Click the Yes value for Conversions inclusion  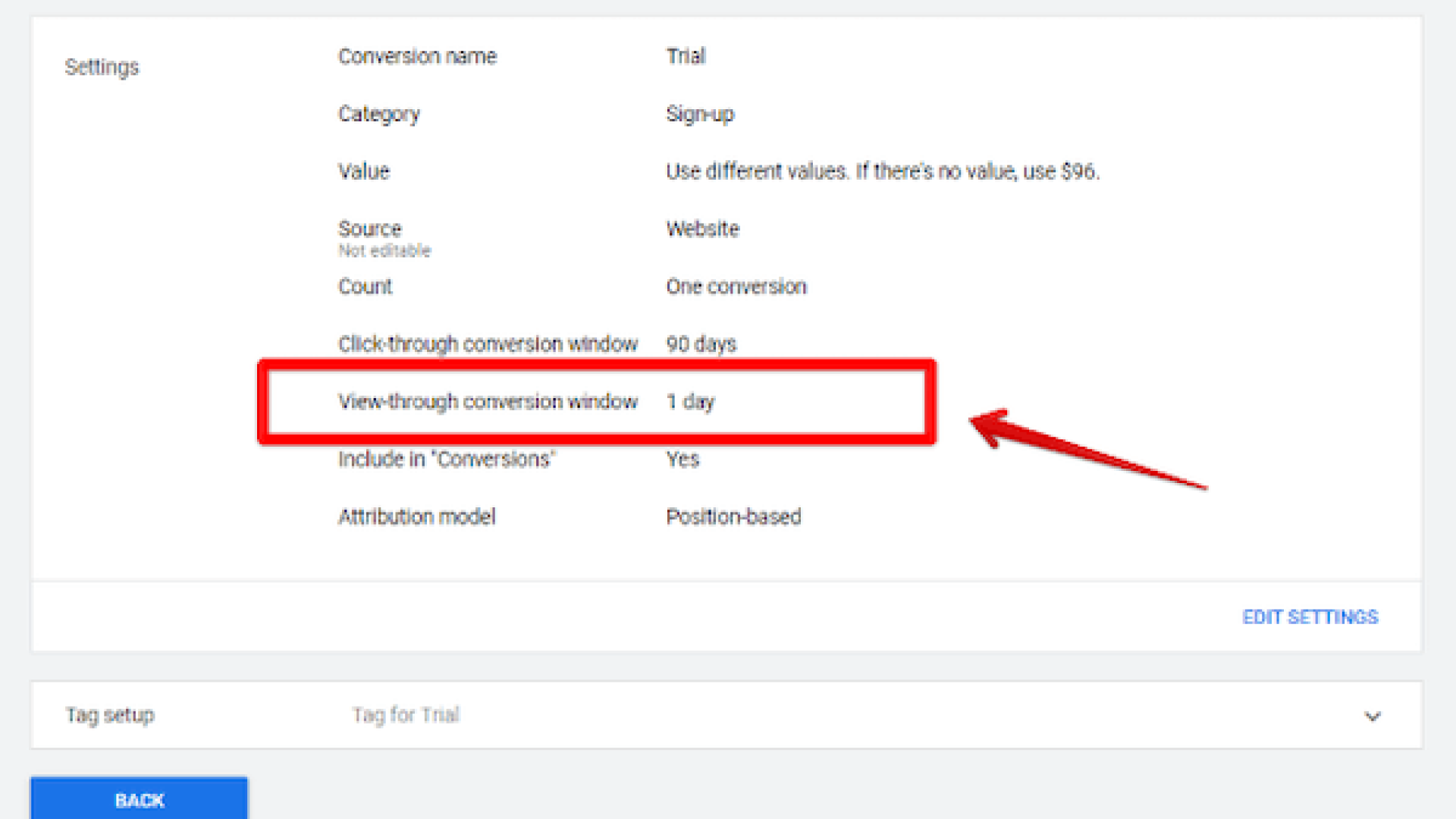pos(682,459)
